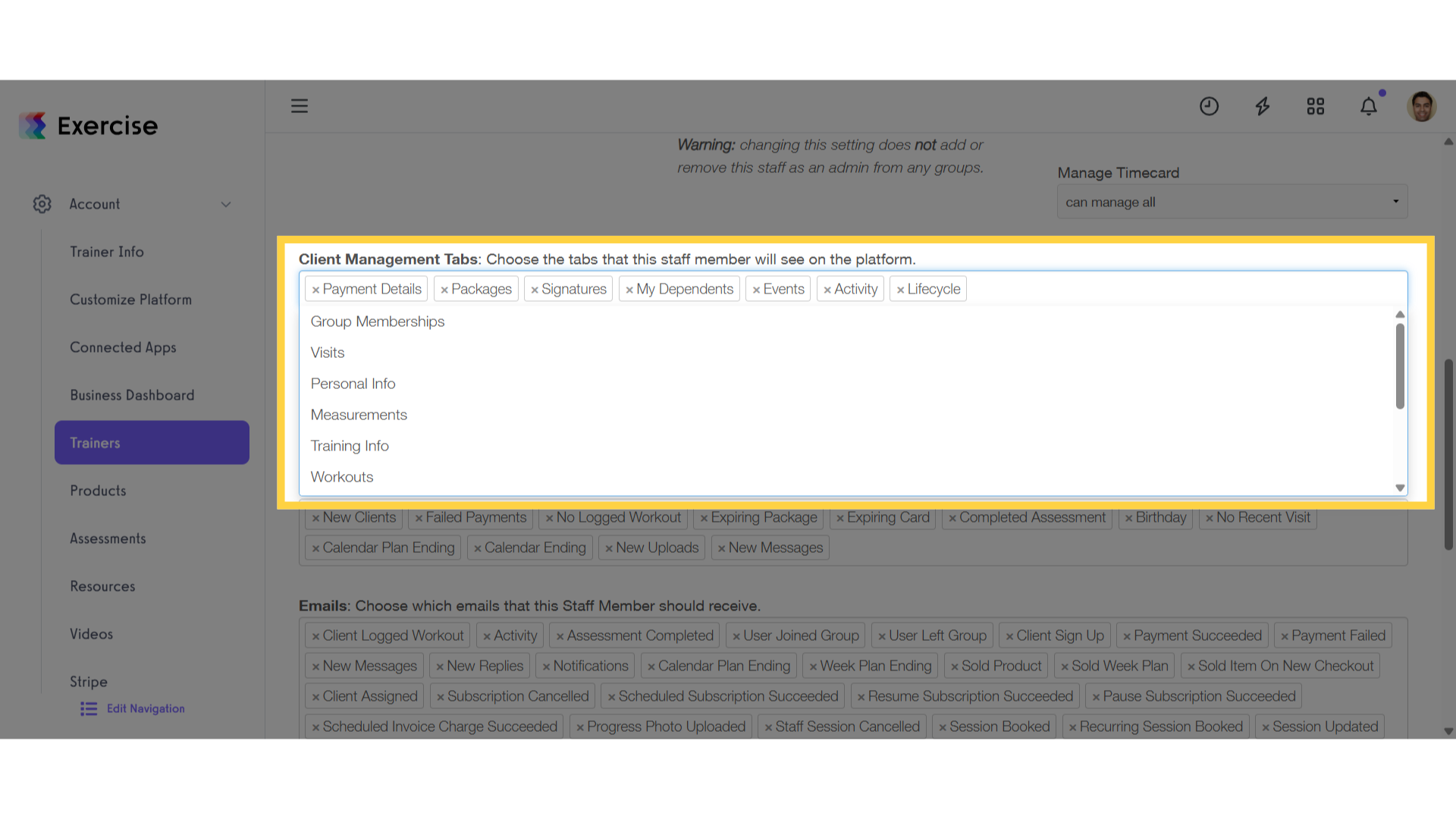Open Connected Apps in the sidebar
1456x819 pixels.
(123, 347)
